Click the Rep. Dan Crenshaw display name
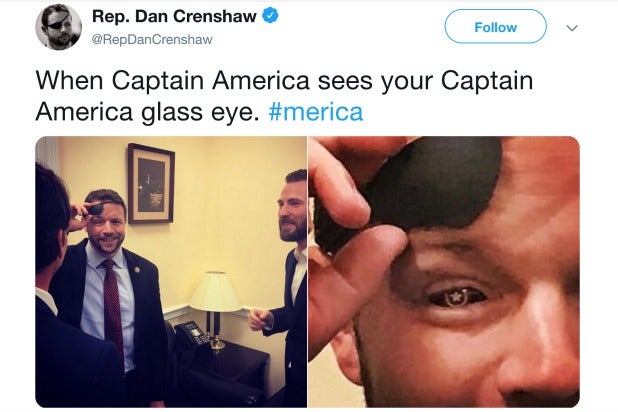Screen dimensions: 618x412 pos(174,16)
